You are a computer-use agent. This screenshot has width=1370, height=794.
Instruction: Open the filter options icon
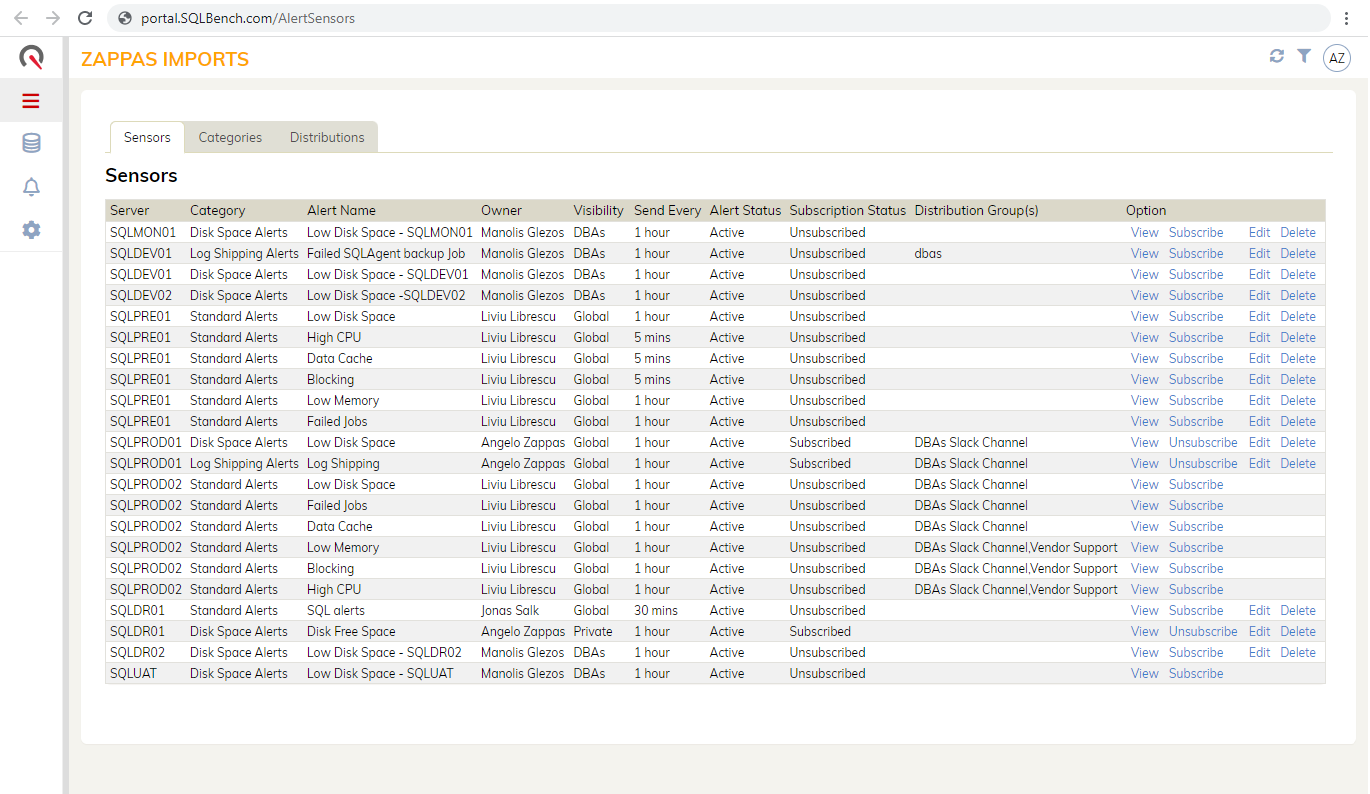(x=1304, y=57)
